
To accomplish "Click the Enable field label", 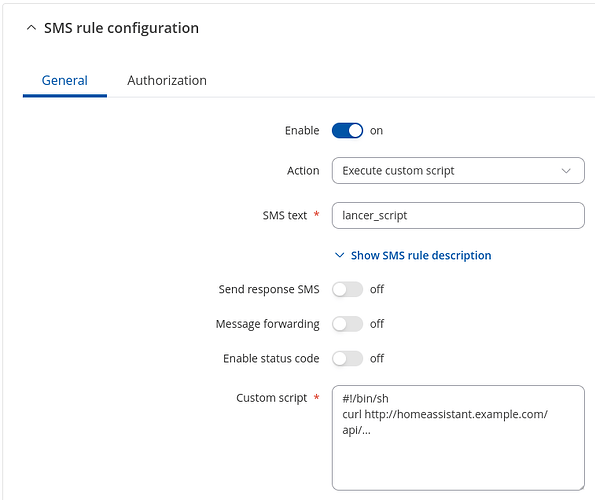I will click(302, 131).
